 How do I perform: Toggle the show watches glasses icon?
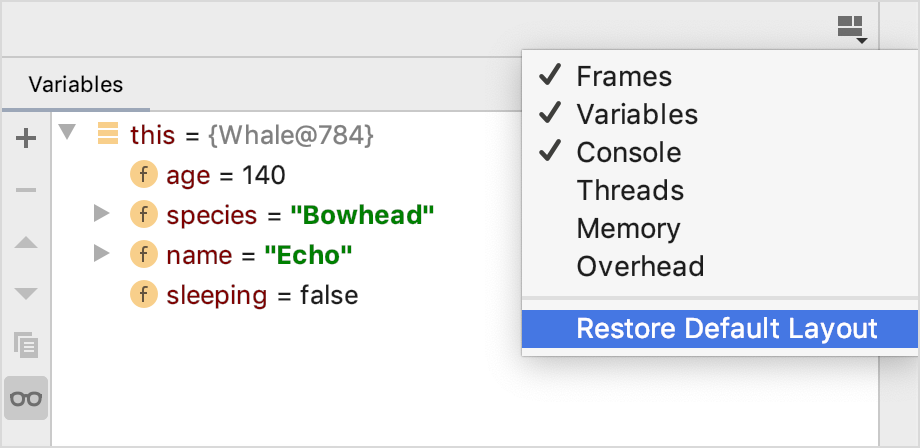coord(26,398)
